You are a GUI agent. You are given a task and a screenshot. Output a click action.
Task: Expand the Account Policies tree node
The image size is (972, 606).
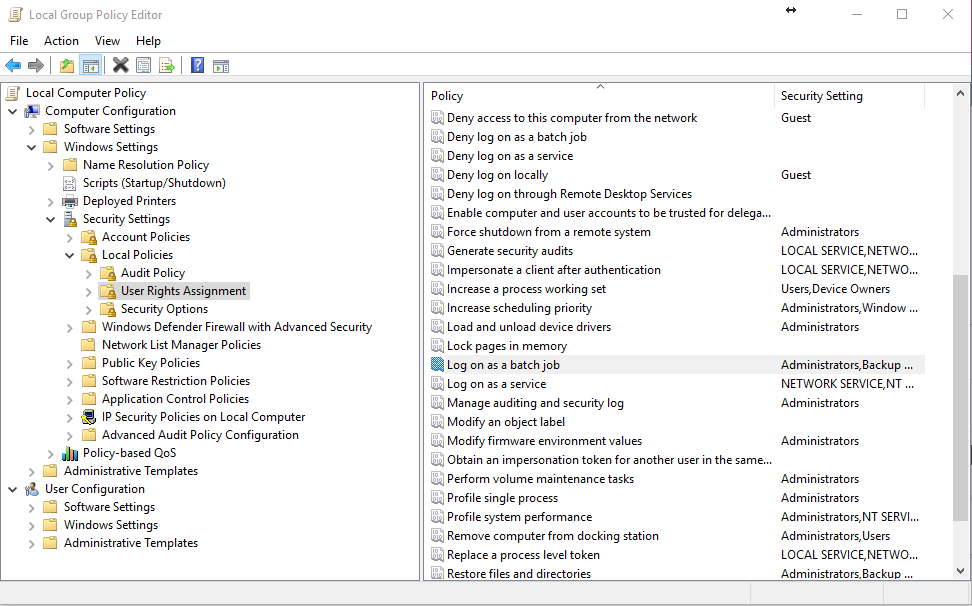tap(69, 237)
